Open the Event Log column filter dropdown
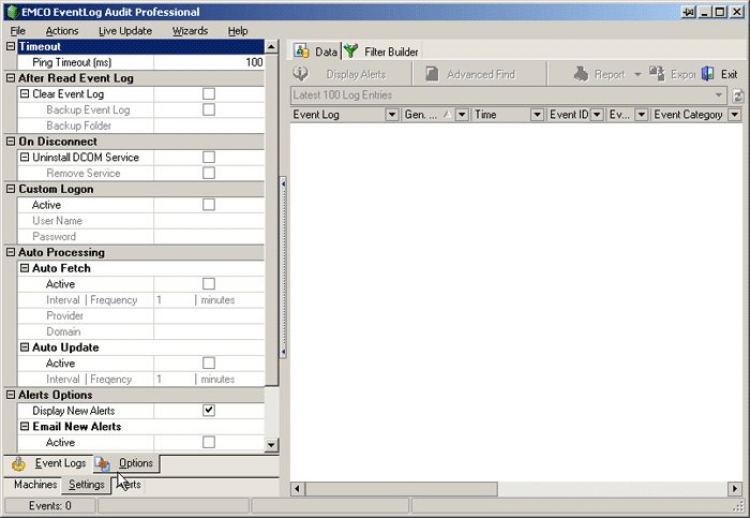This screenshot has width=750, height=518. pyautogui.click(x=392, y=115)
